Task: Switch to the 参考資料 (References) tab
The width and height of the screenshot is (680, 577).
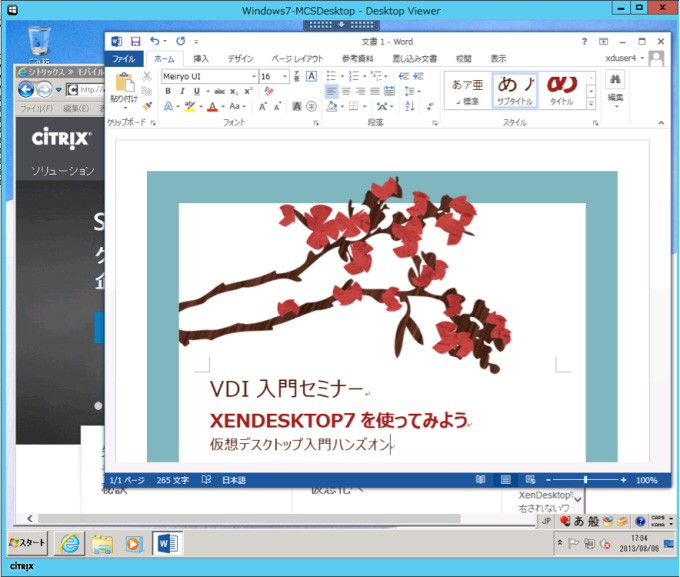Action: click(x=357, y=59)
